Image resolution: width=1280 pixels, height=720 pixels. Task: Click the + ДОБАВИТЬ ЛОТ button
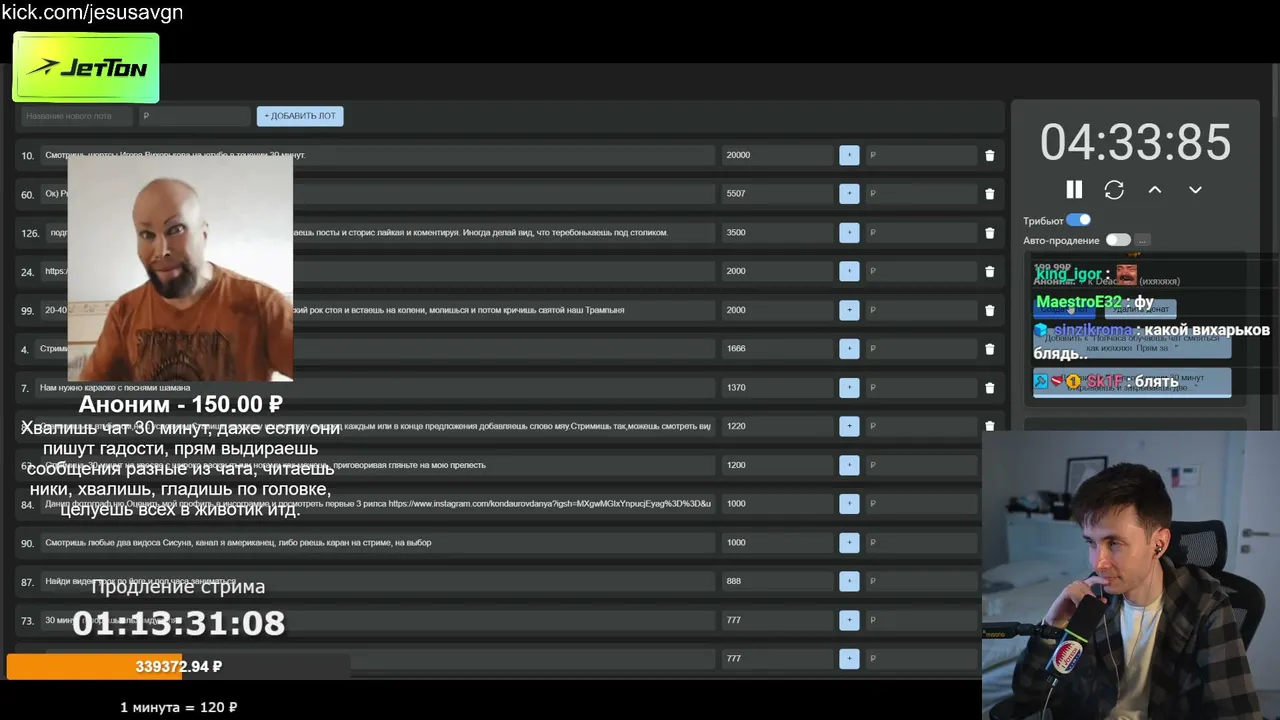[300, 116]
